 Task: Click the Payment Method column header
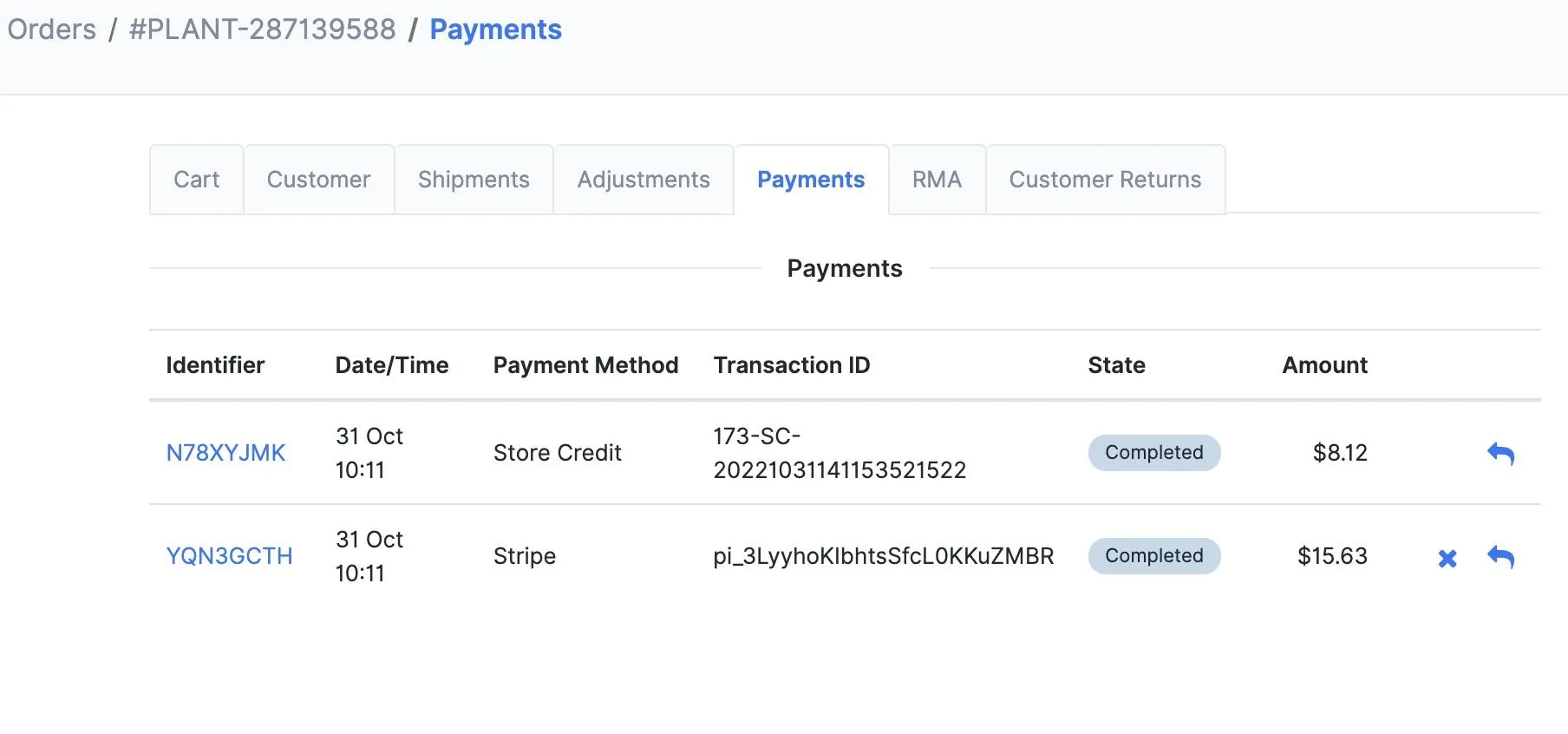[586, 365]
